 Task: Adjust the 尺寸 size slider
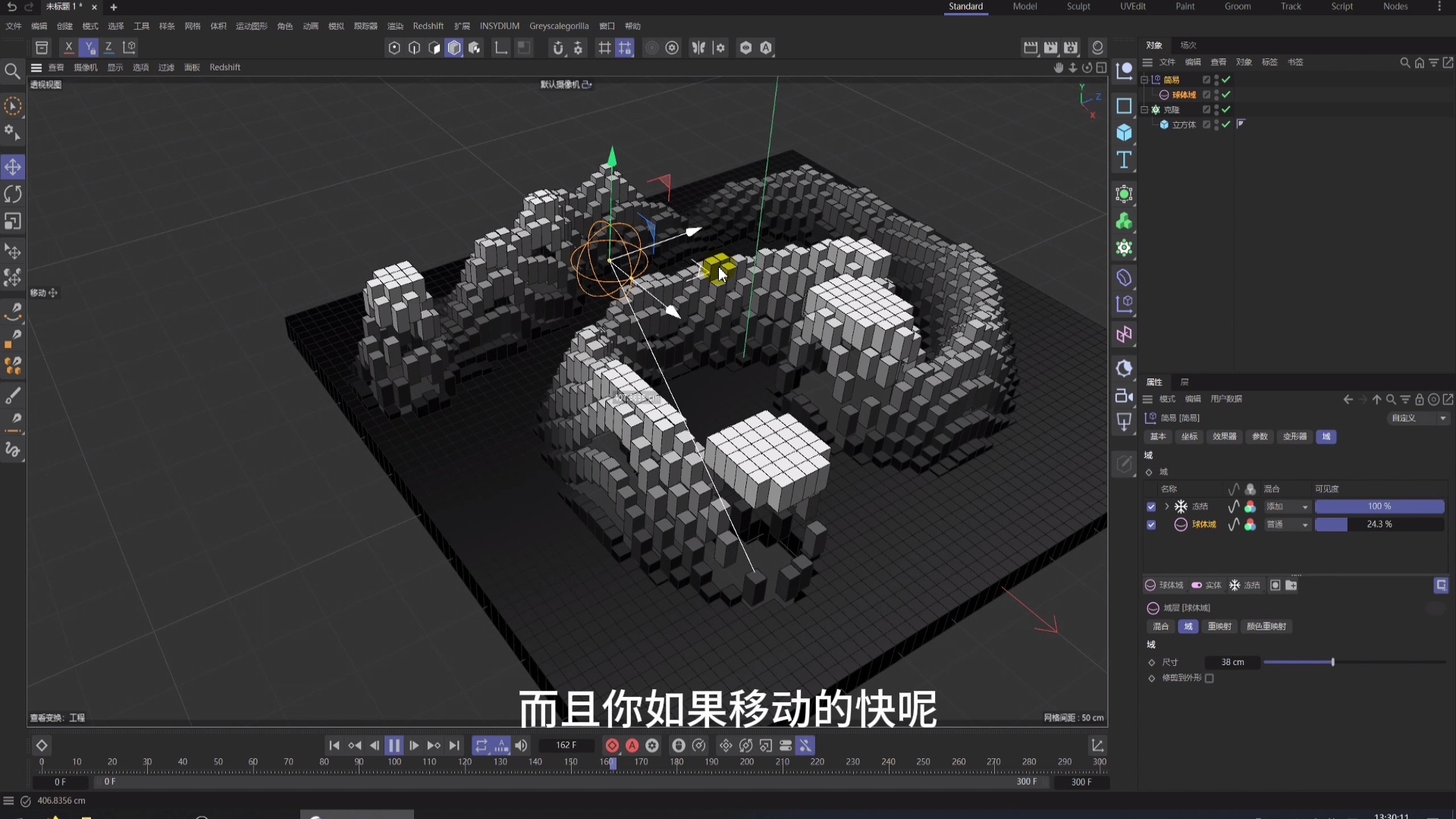click(x=1331, y=661)
